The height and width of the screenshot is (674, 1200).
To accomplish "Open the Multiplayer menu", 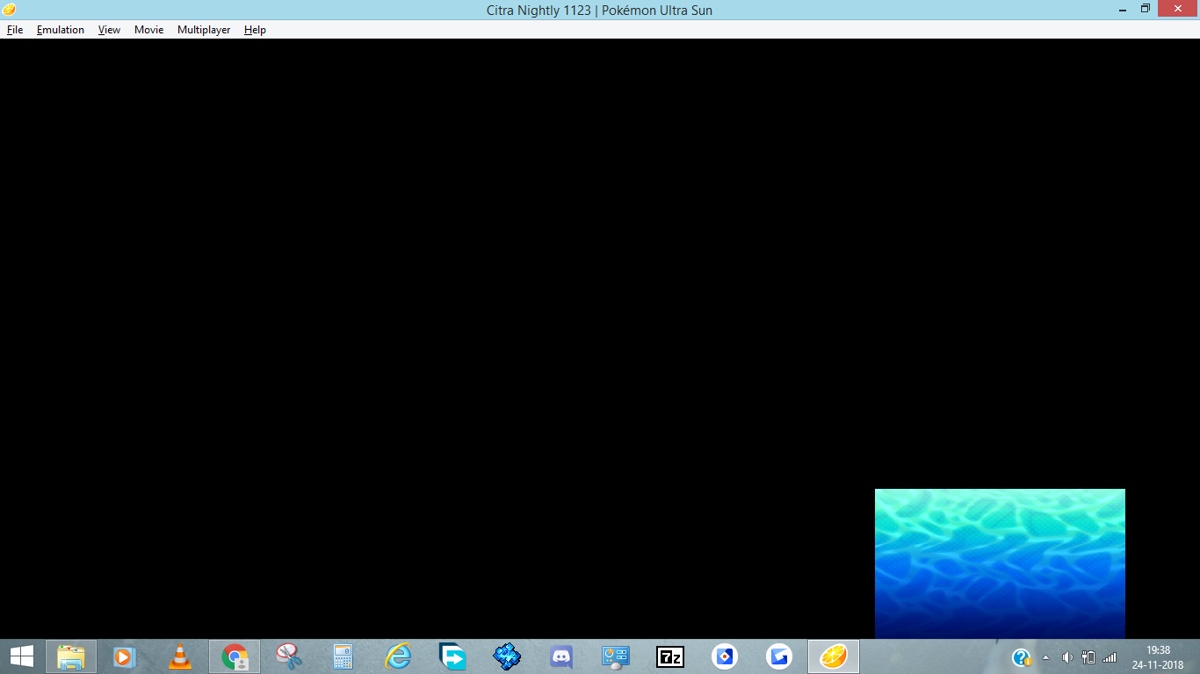I will click(203, 30).
